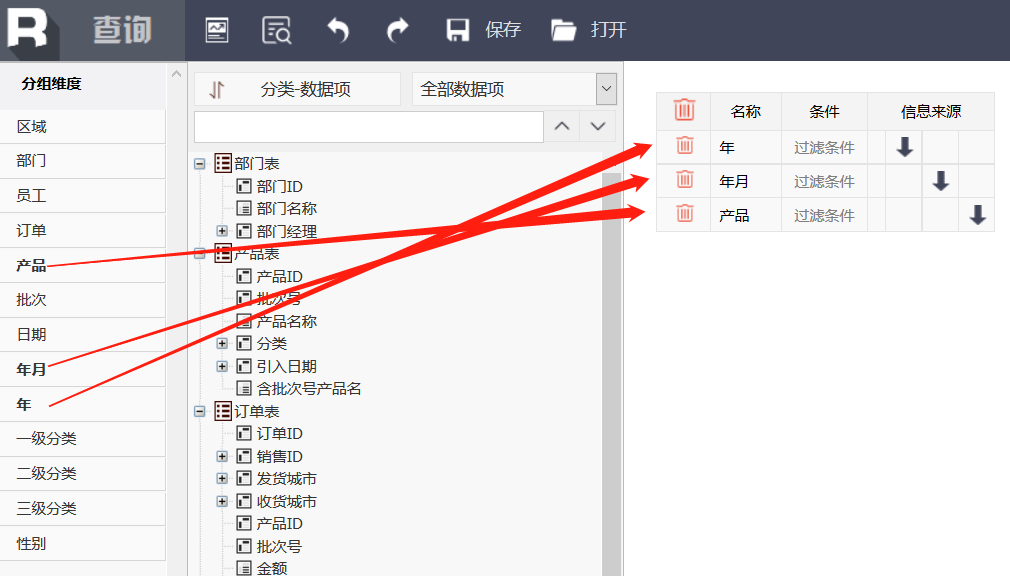This screenshot has height=576, width=1010.
Task: Toggle sort via 分类-数据项 button
Action: coord(298,89)
